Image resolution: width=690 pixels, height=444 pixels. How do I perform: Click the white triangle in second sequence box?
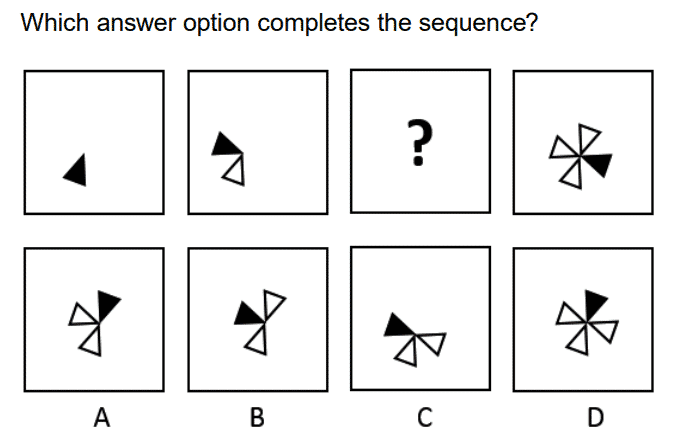click(234, 173)
